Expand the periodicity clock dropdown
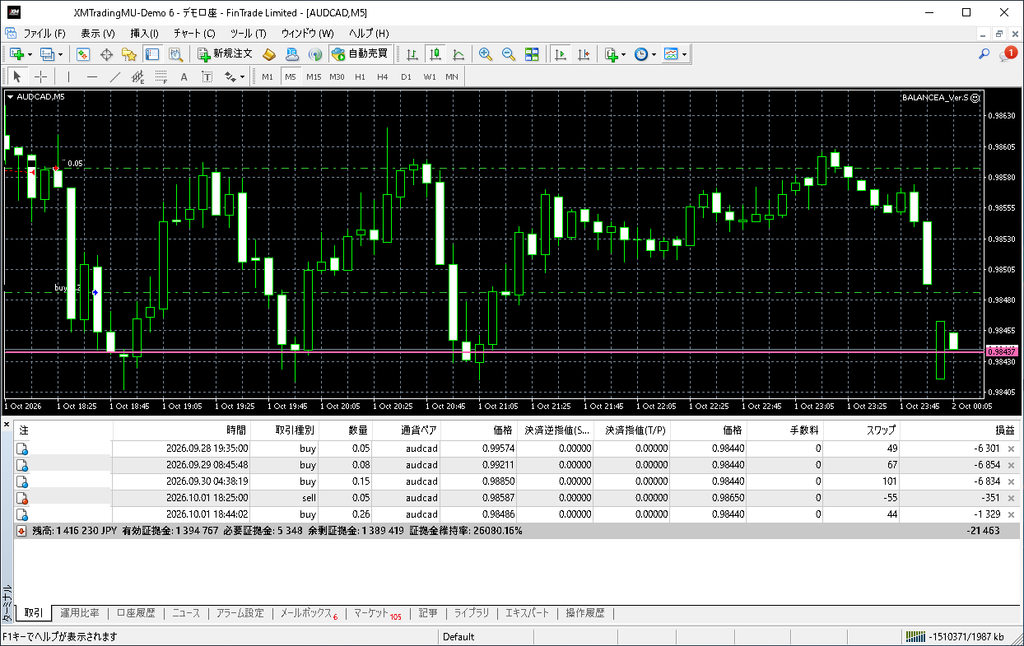1024x646 pixels. coord(654,54)
